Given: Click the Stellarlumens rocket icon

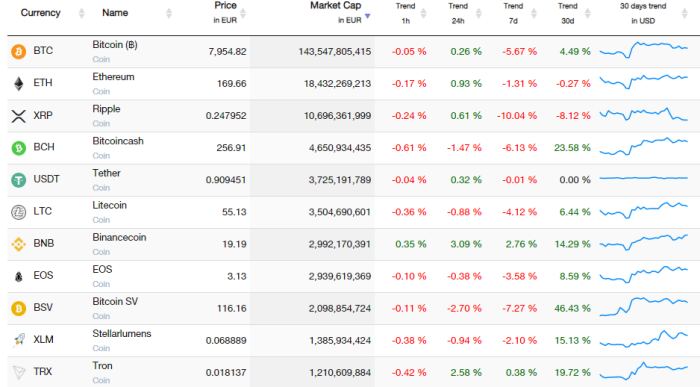Looking at the screenshot, I should 19,340.
